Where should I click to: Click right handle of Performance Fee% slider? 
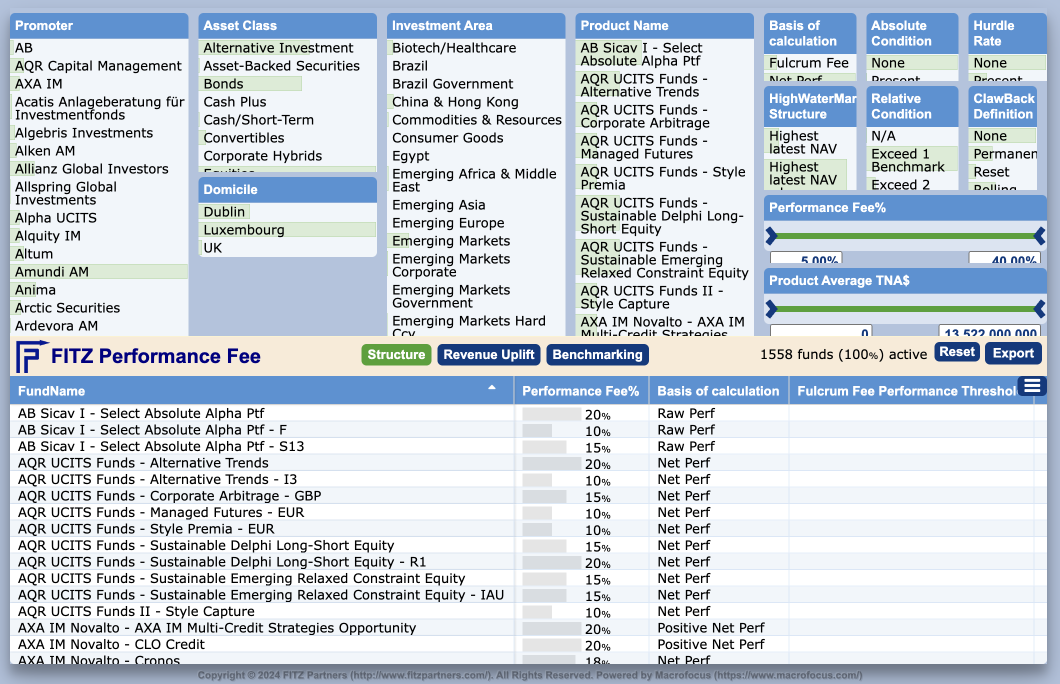[x=1039, y=236]
